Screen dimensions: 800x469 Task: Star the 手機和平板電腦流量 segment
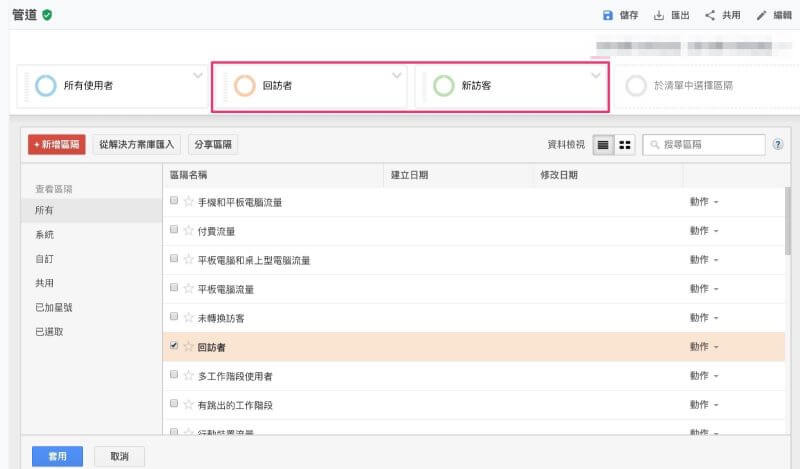[x=188, y=202]
